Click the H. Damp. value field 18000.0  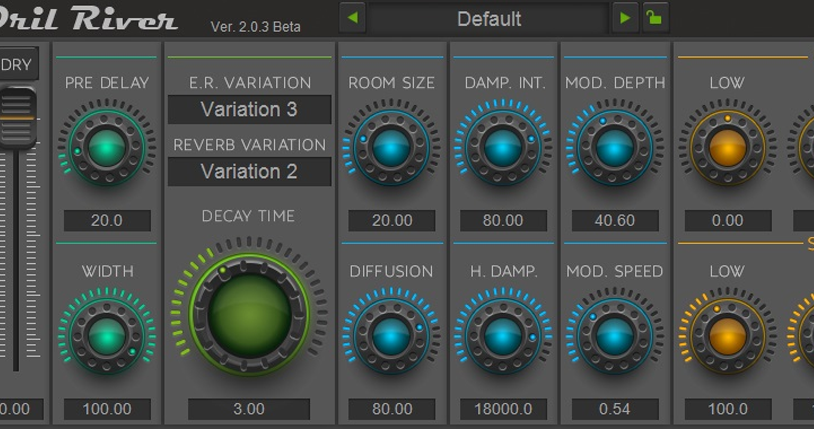click(502, 409)
